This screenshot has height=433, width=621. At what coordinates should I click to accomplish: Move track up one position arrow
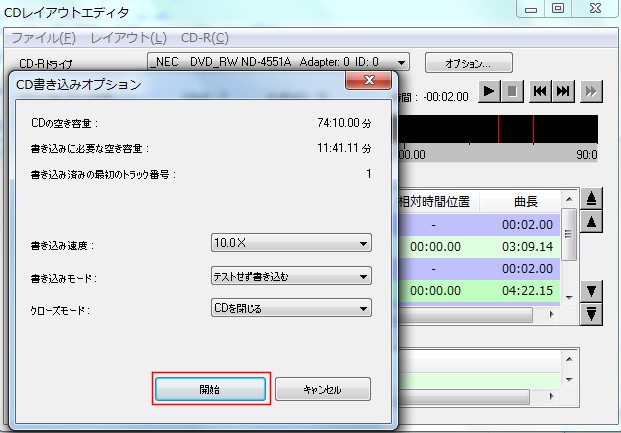click(x=592, y=221)
